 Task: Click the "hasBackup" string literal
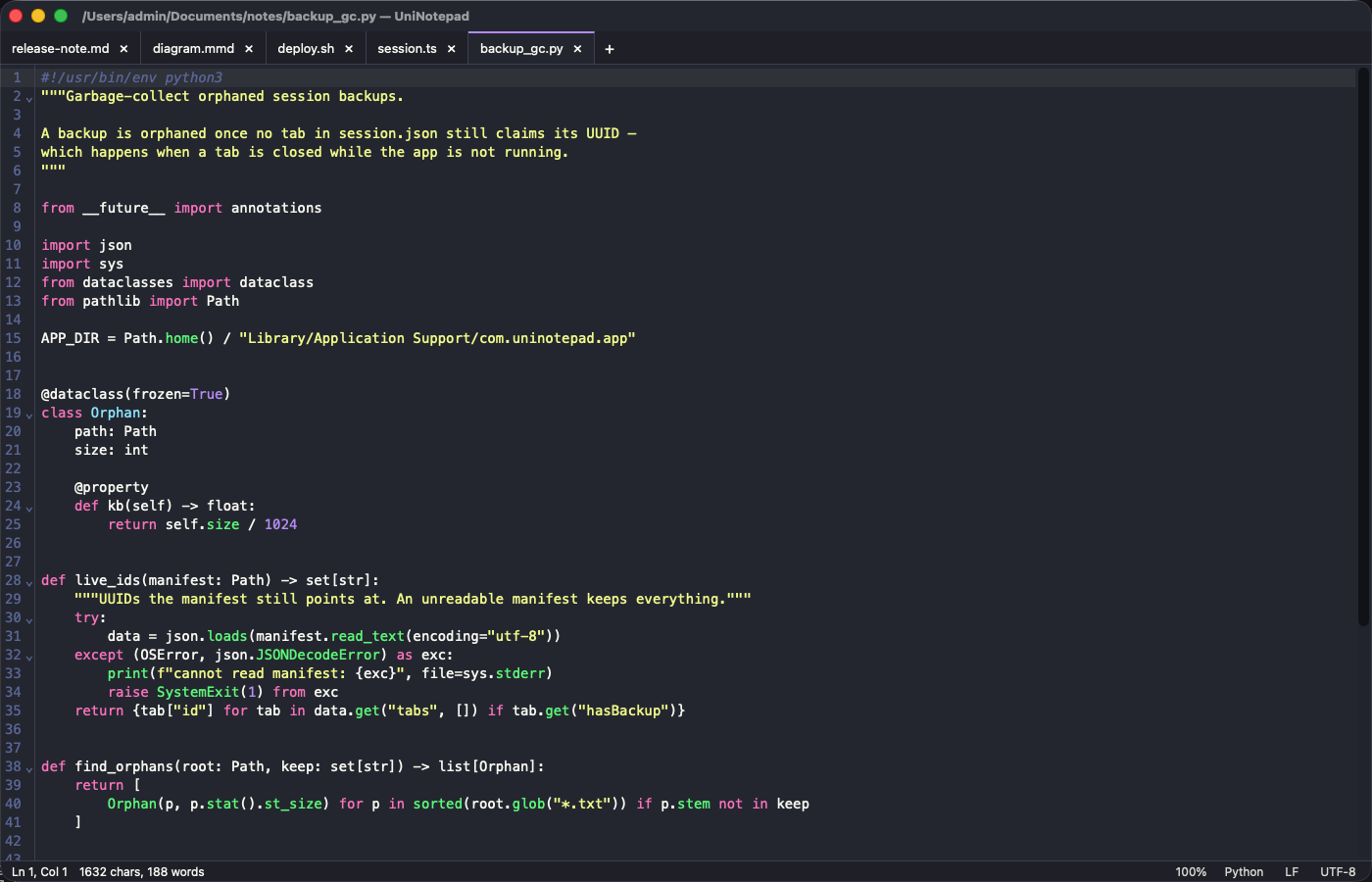coord(623,710)
